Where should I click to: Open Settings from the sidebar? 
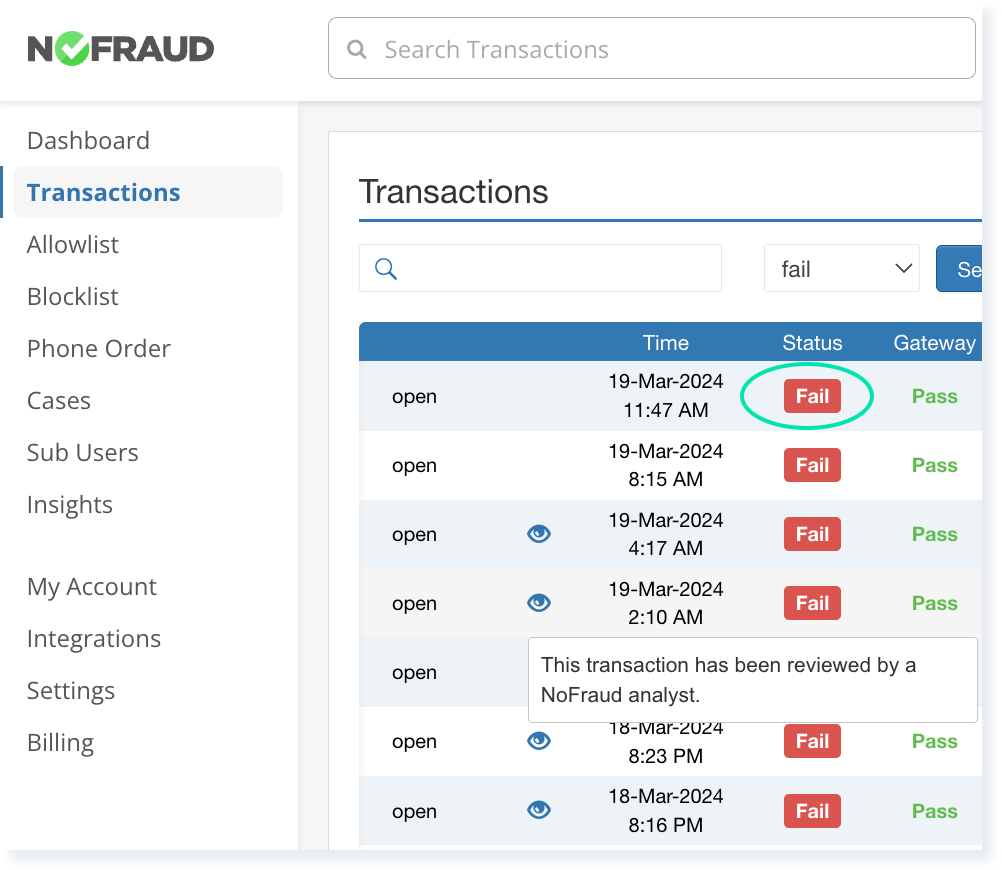click(x=70, y=690)
